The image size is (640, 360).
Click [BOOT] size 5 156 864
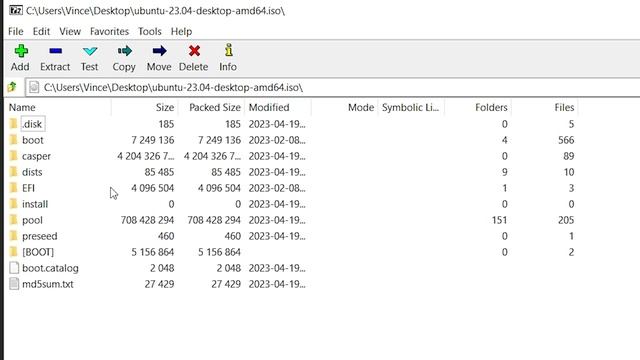[x=153, y=252]
